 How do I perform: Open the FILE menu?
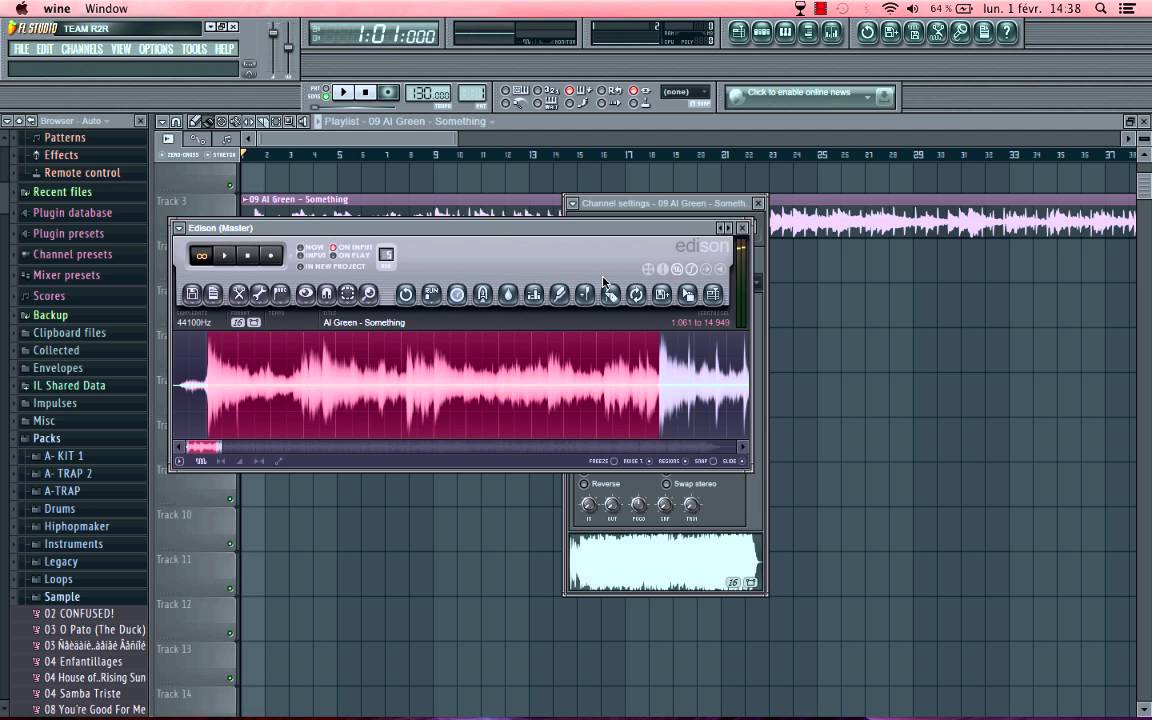coord(21,48)
